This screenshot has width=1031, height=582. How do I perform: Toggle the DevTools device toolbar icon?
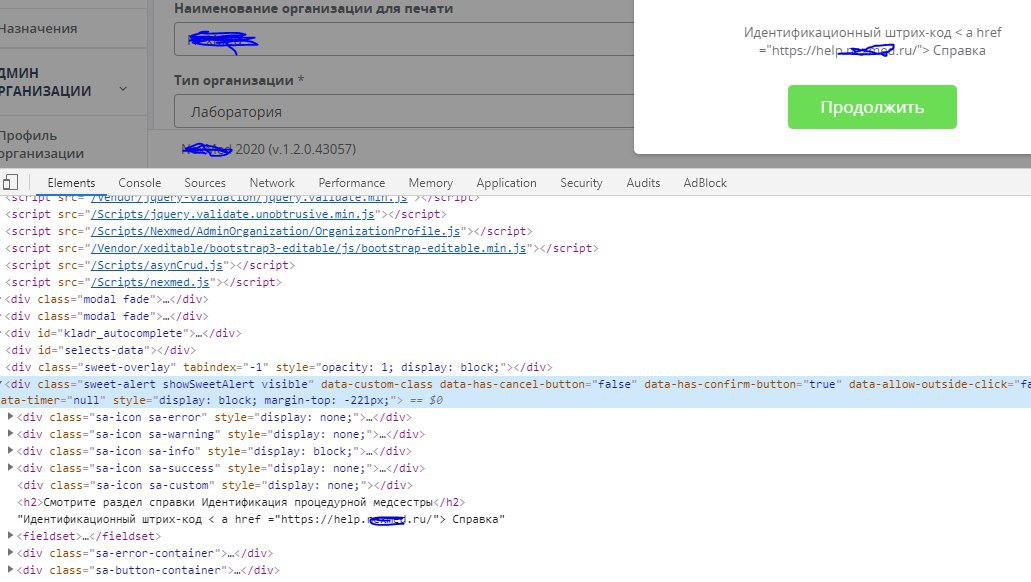(x=10, y=183)
